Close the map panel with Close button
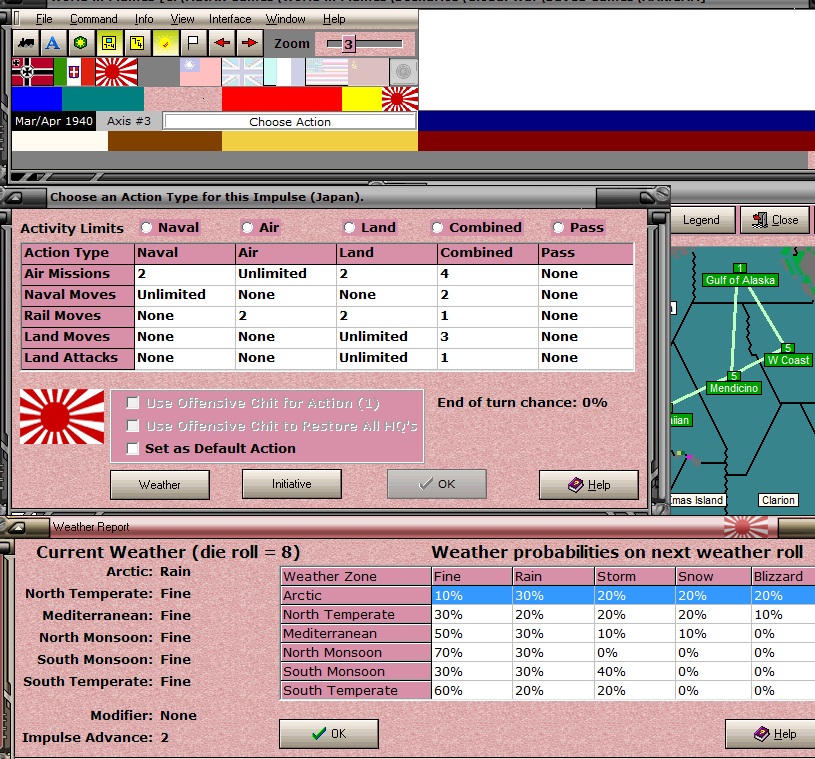Screen dimensions: 815x759 click(x=775, y=220)
